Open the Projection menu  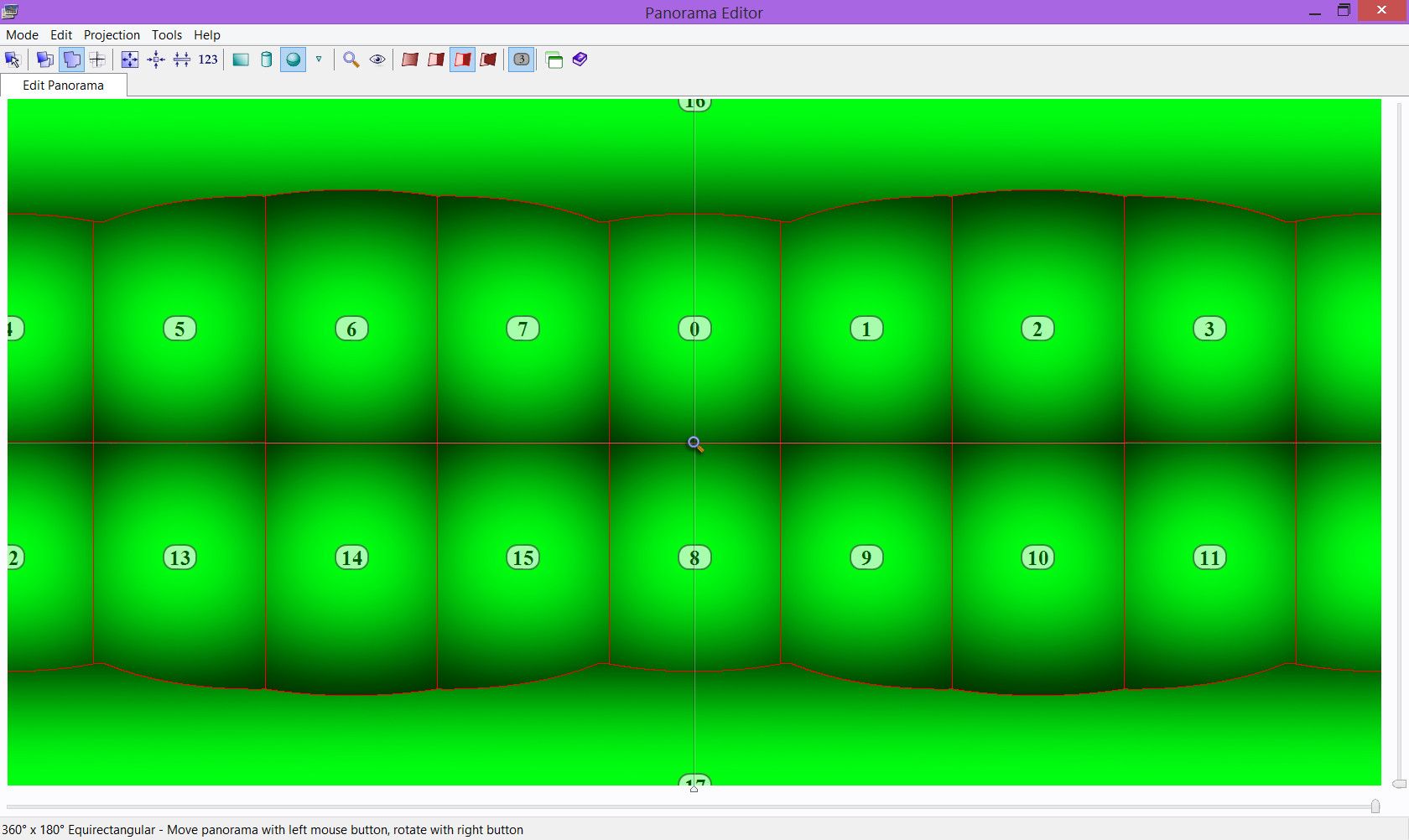click(x=112, y=35)
